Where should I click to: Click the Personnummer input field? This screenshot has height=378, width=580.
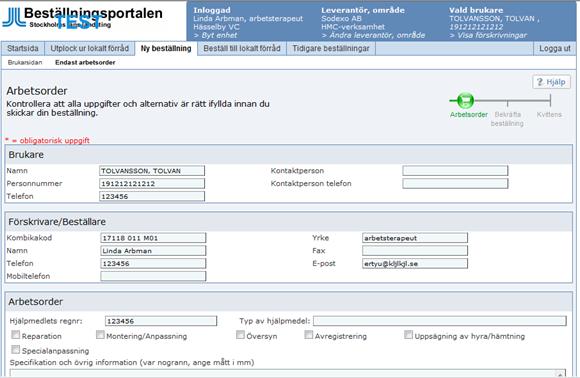pyautogui.click(x=152, y=183)
